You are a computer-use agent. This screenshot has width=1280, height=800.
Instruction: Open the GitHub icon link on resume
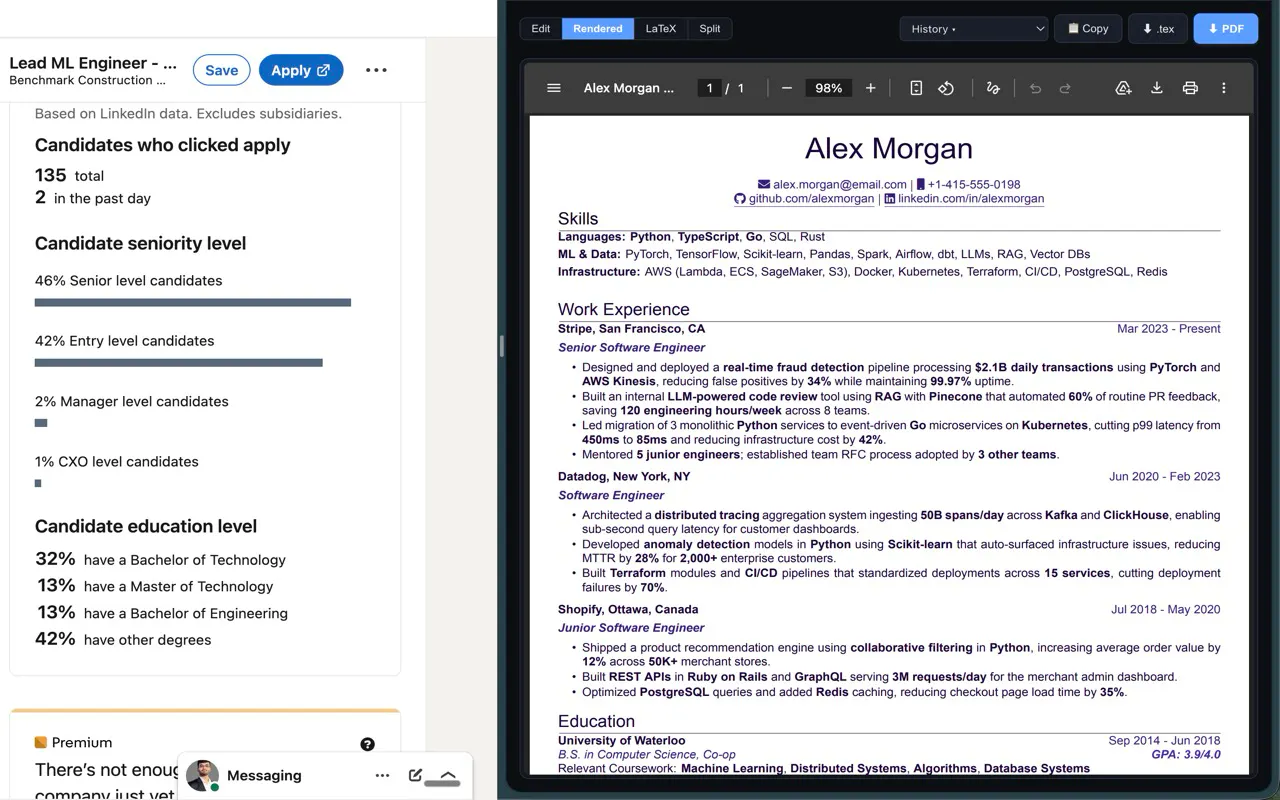point(740,199)
